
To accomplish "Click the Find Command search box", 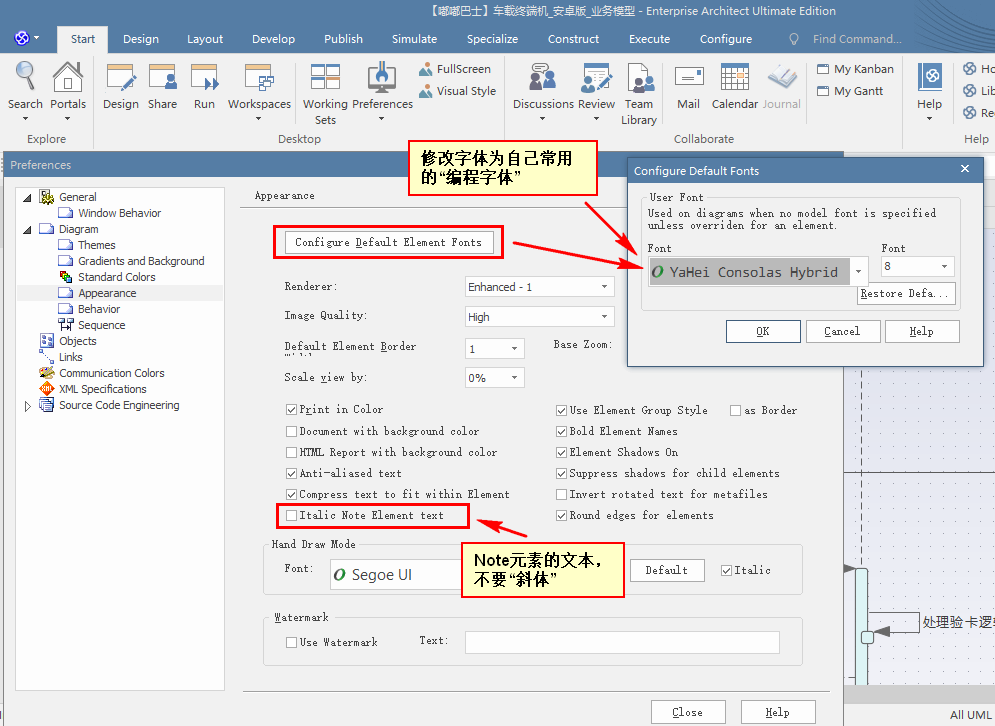I will (857, 39).
